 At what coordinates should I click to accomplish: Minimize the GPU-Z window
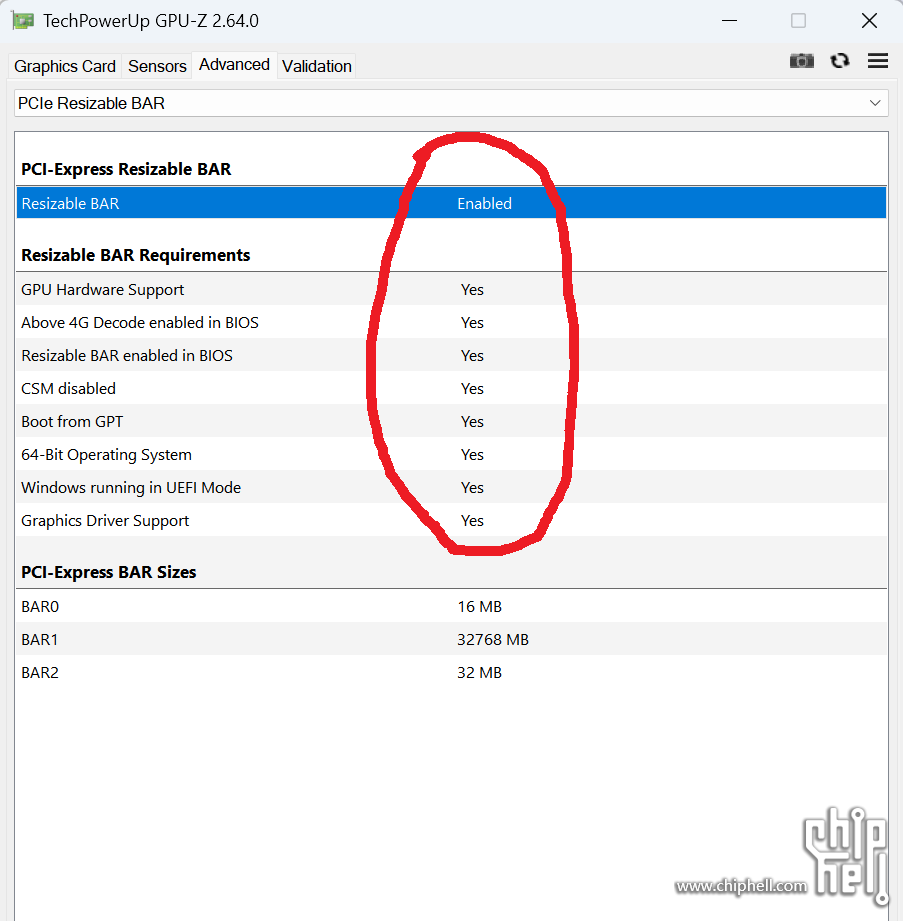click(729, 21)
